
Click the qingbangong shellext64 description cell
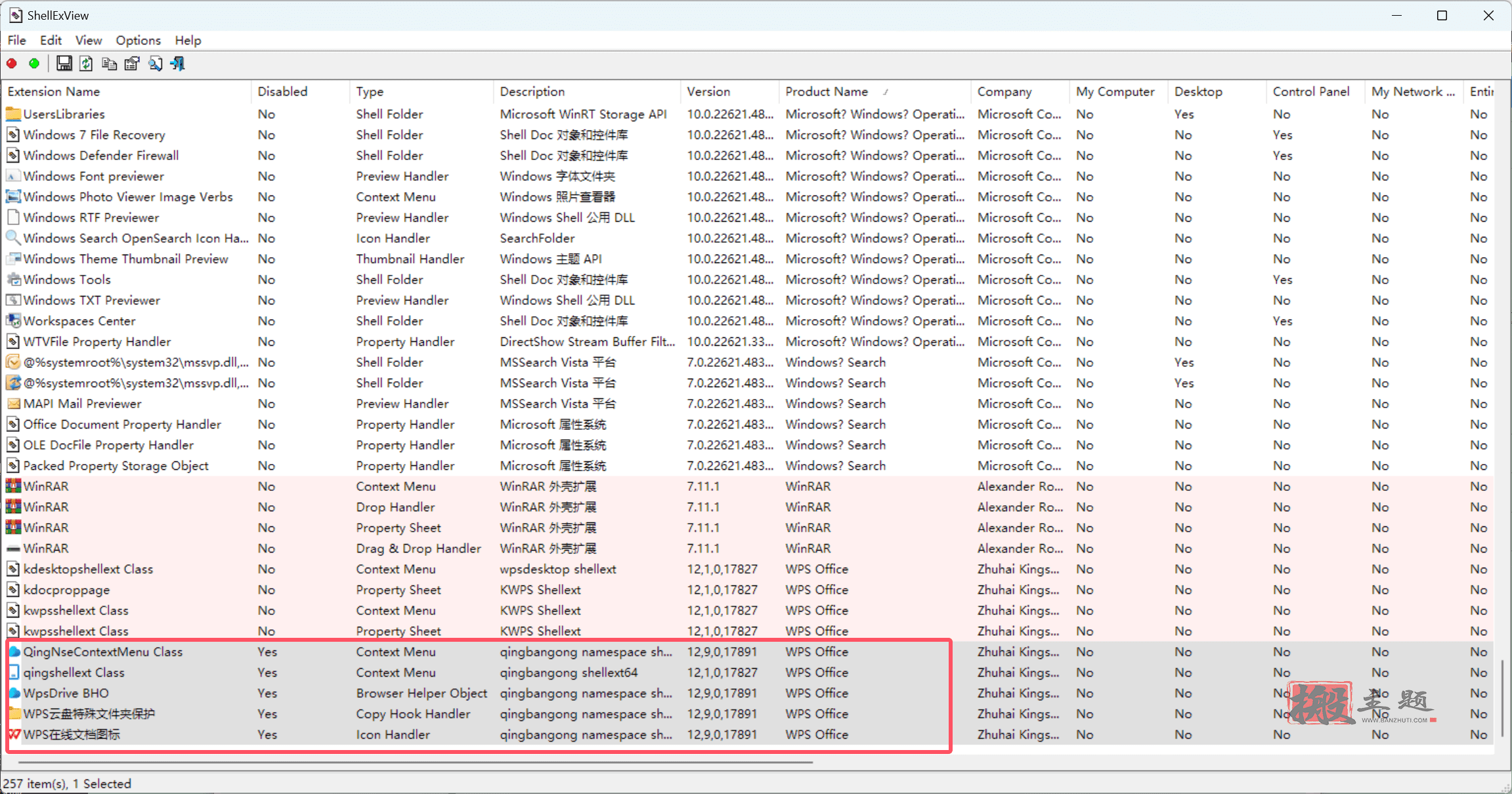[x=569, y=673]
